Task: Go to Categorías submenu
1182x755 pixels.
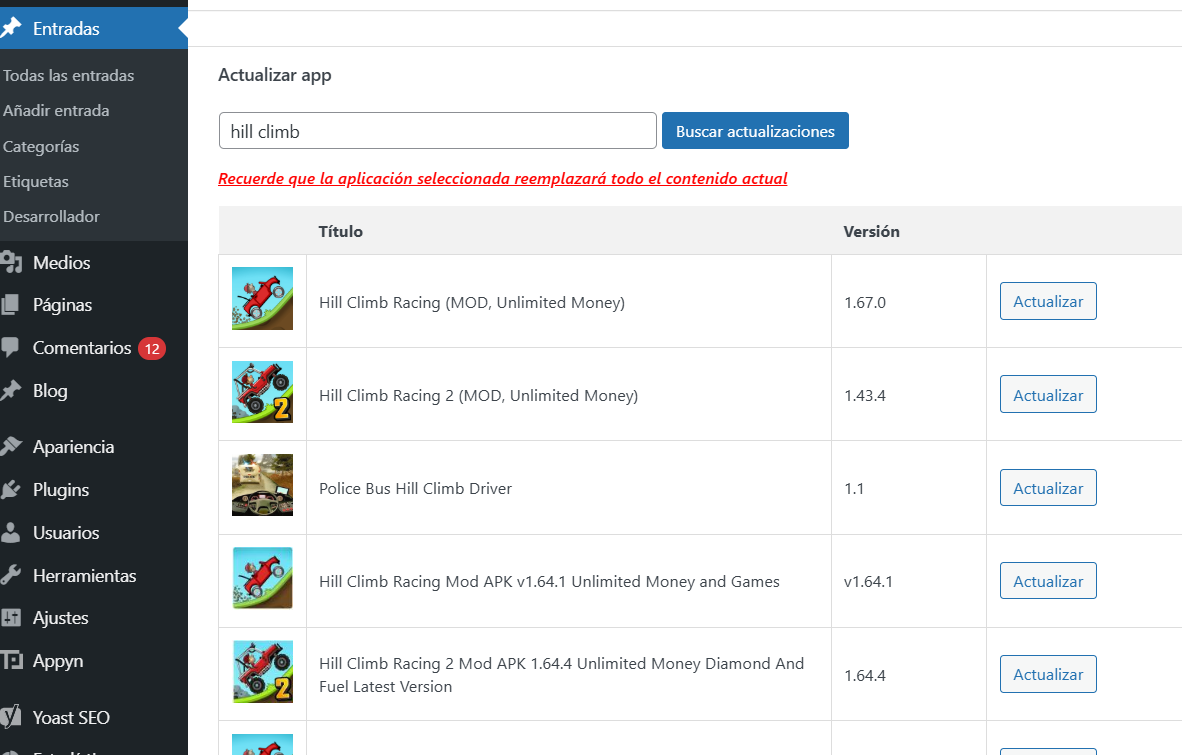Action: click(41, 147)
